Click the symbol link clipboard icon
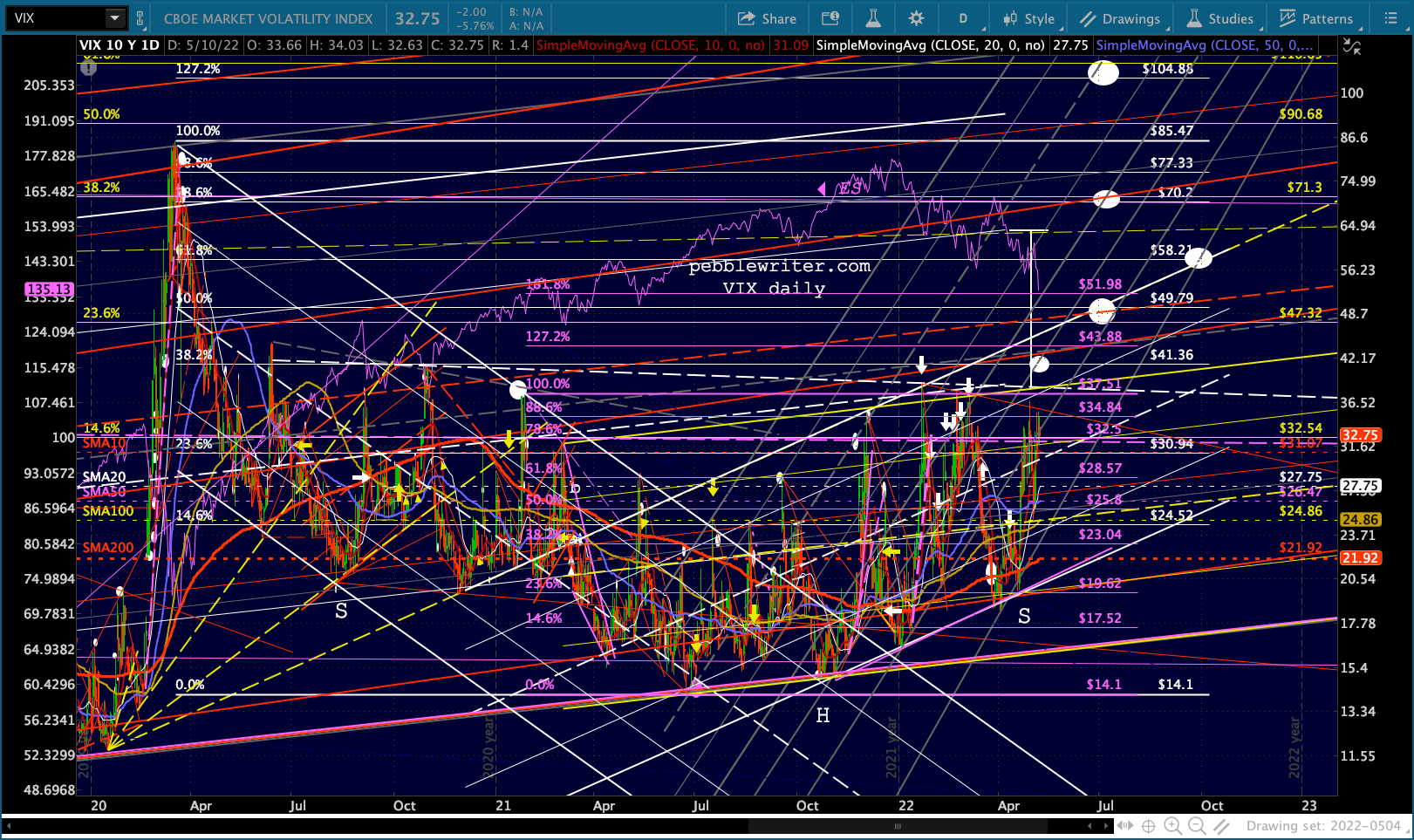This screenshot has width=1414, height=840. (x=140, y=17)
